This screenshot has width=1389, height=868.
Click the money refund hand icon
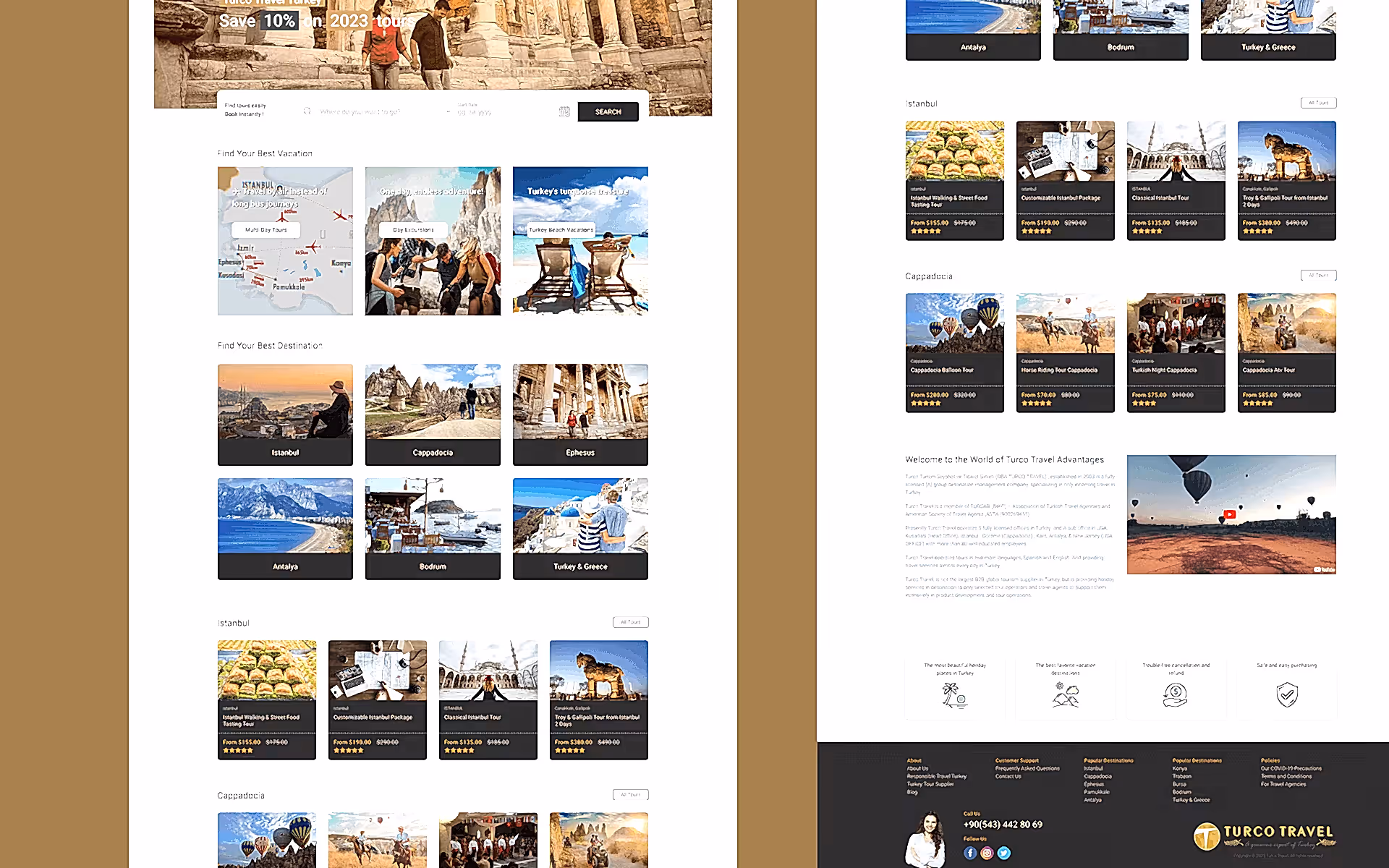click(1176, 695)
